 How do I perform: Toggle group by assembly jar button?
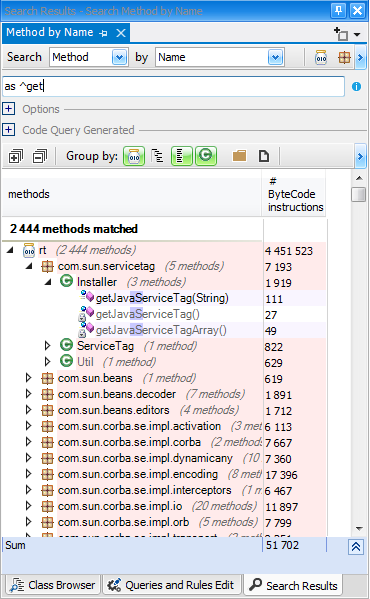click(x=134, y=156)
